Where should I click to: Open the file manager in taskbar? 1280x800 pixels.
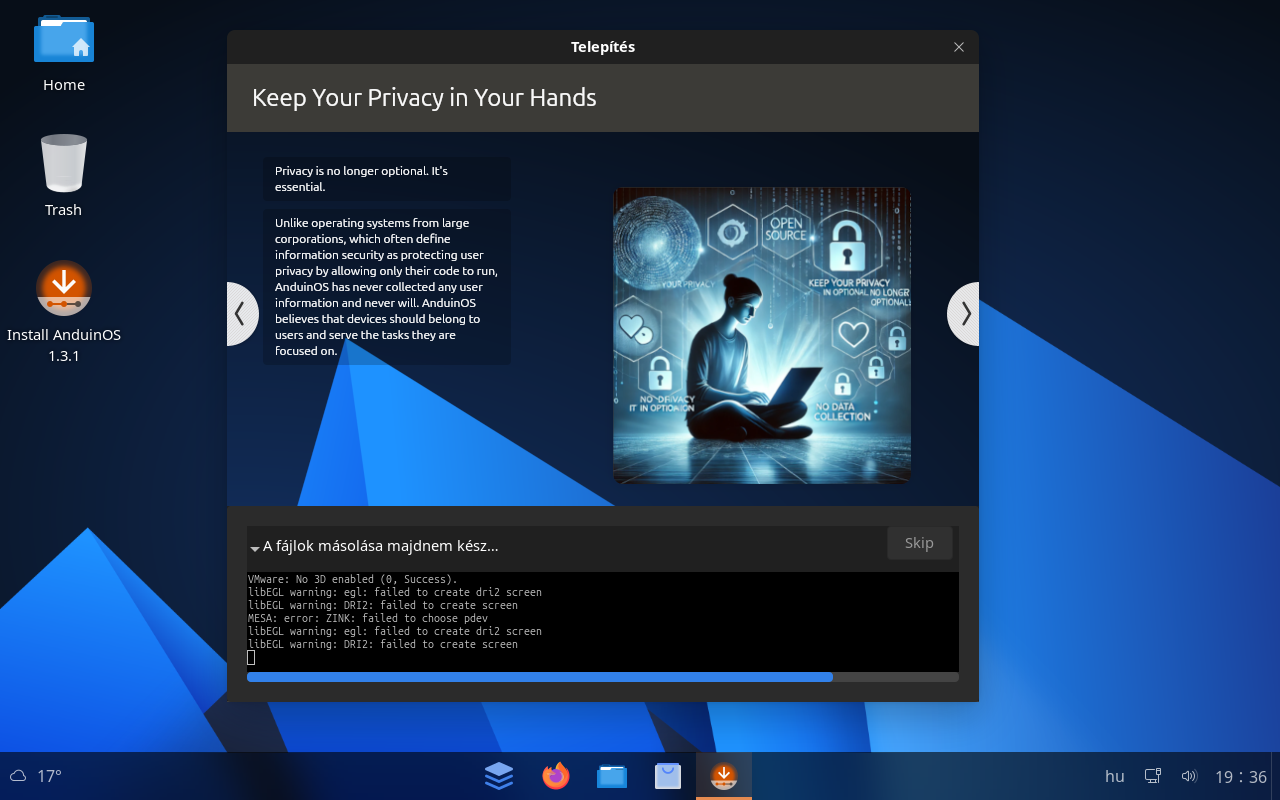611,775
